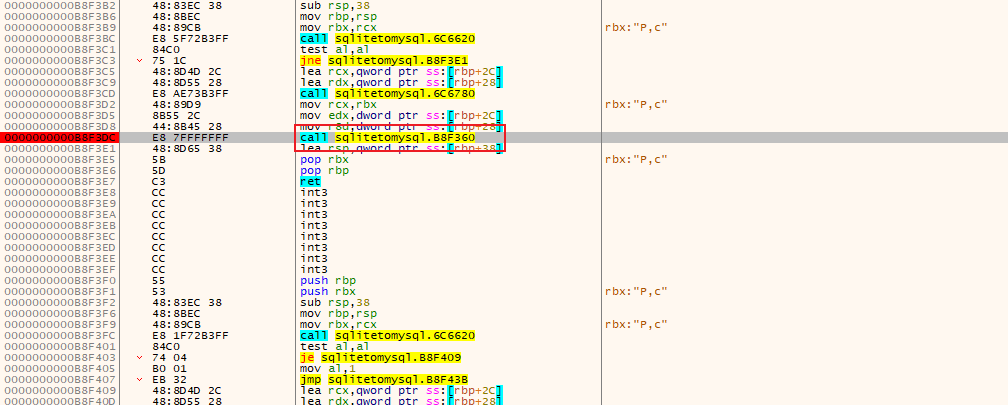Click the rbx comment on row B8F3F1
Viewport: 1008px width, 405px height.
point(636,291)
